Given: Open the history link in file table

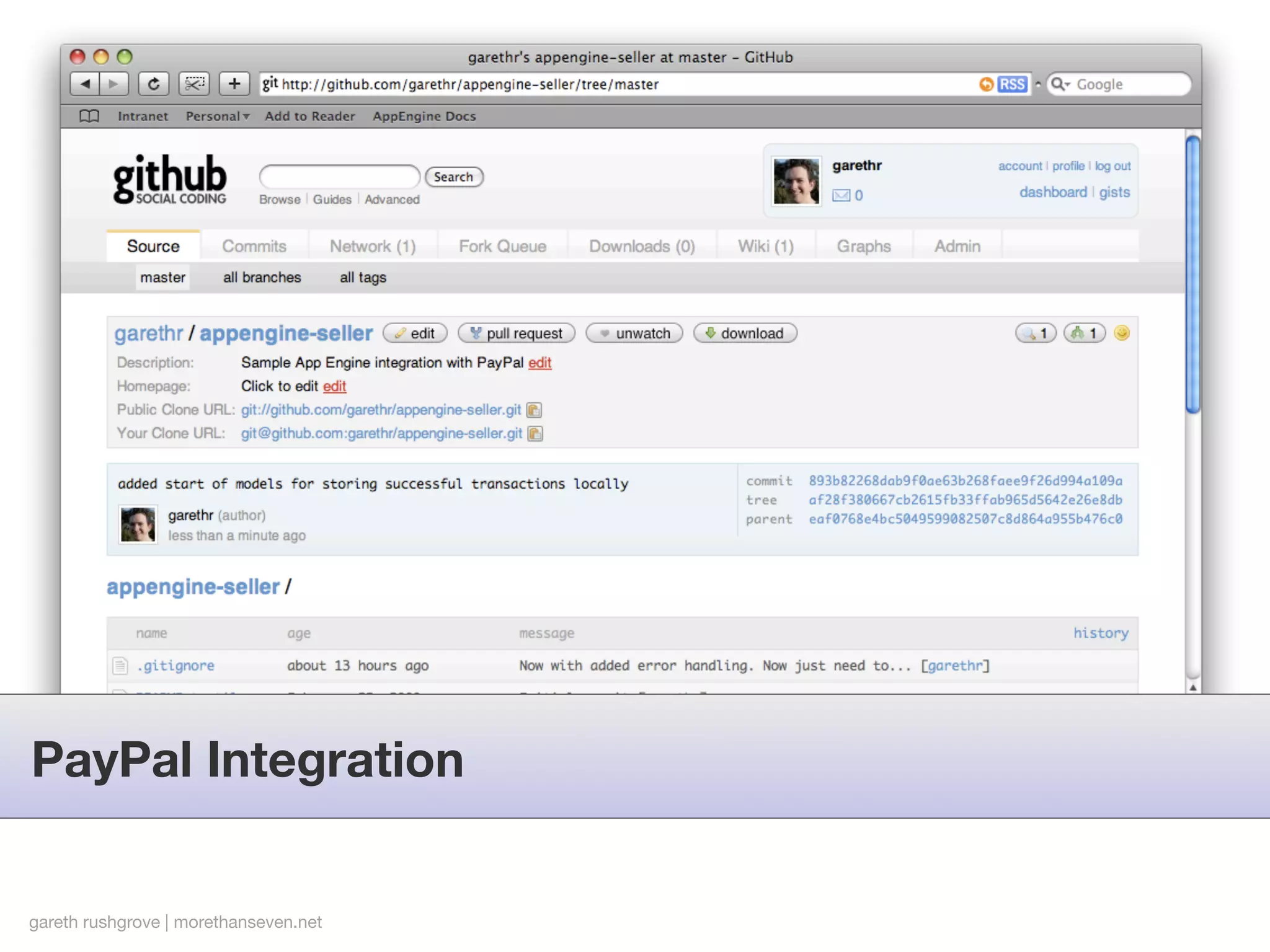Looking at the screenshot, I should (x=1101, y=633).
